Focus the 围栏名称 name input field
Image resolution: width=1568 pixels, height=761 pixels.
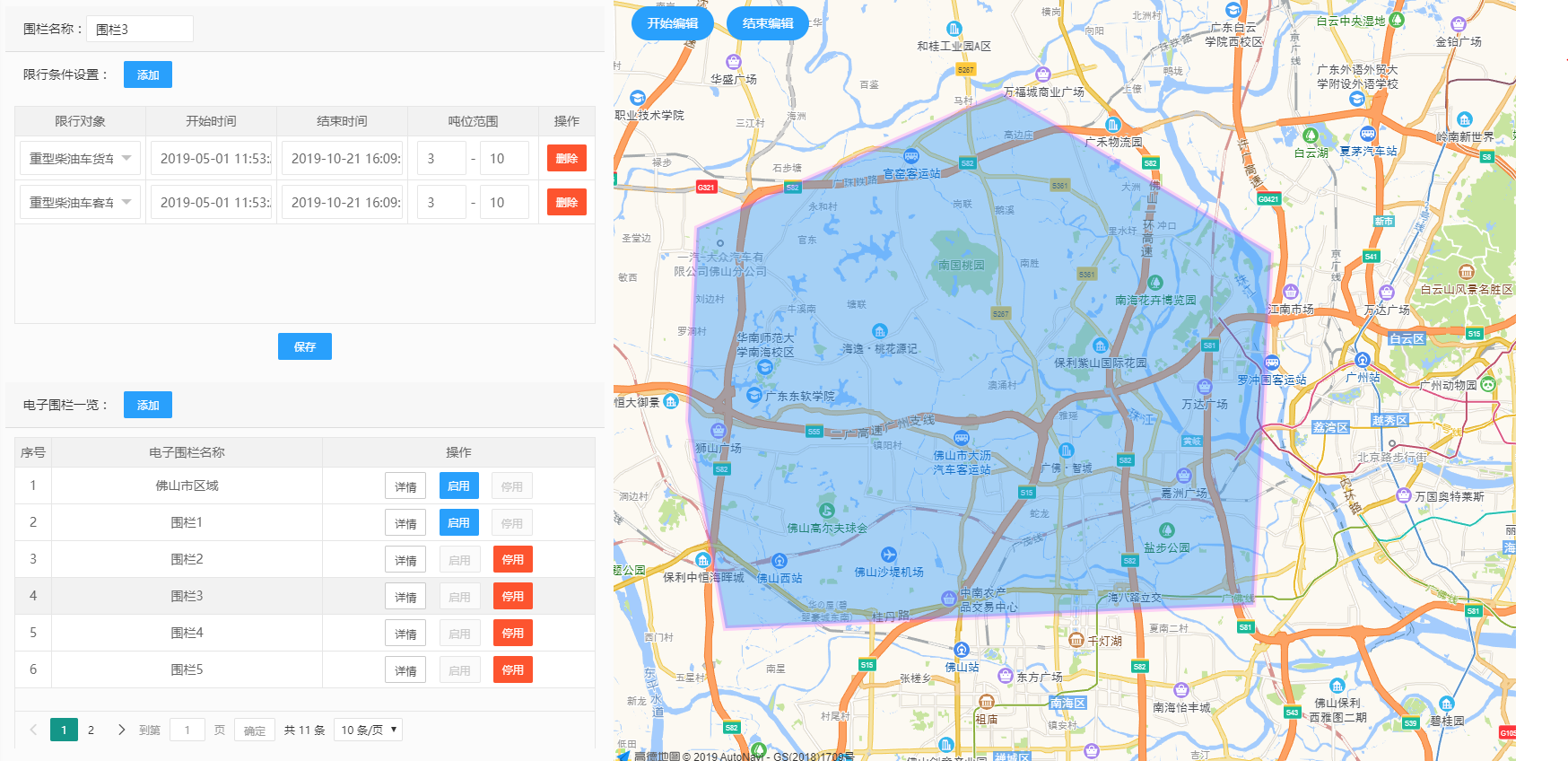[140, 29]
